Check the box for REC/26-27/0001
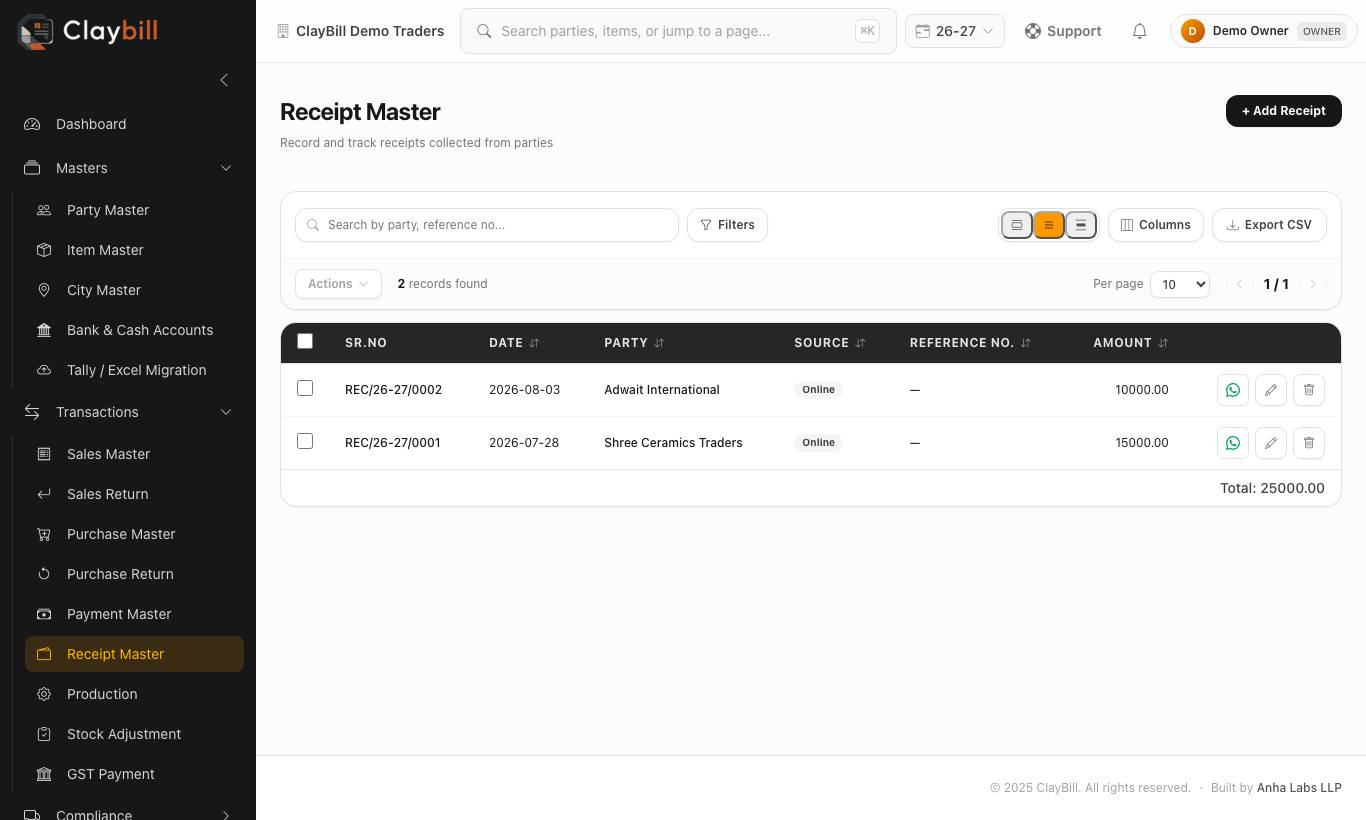 305,441
